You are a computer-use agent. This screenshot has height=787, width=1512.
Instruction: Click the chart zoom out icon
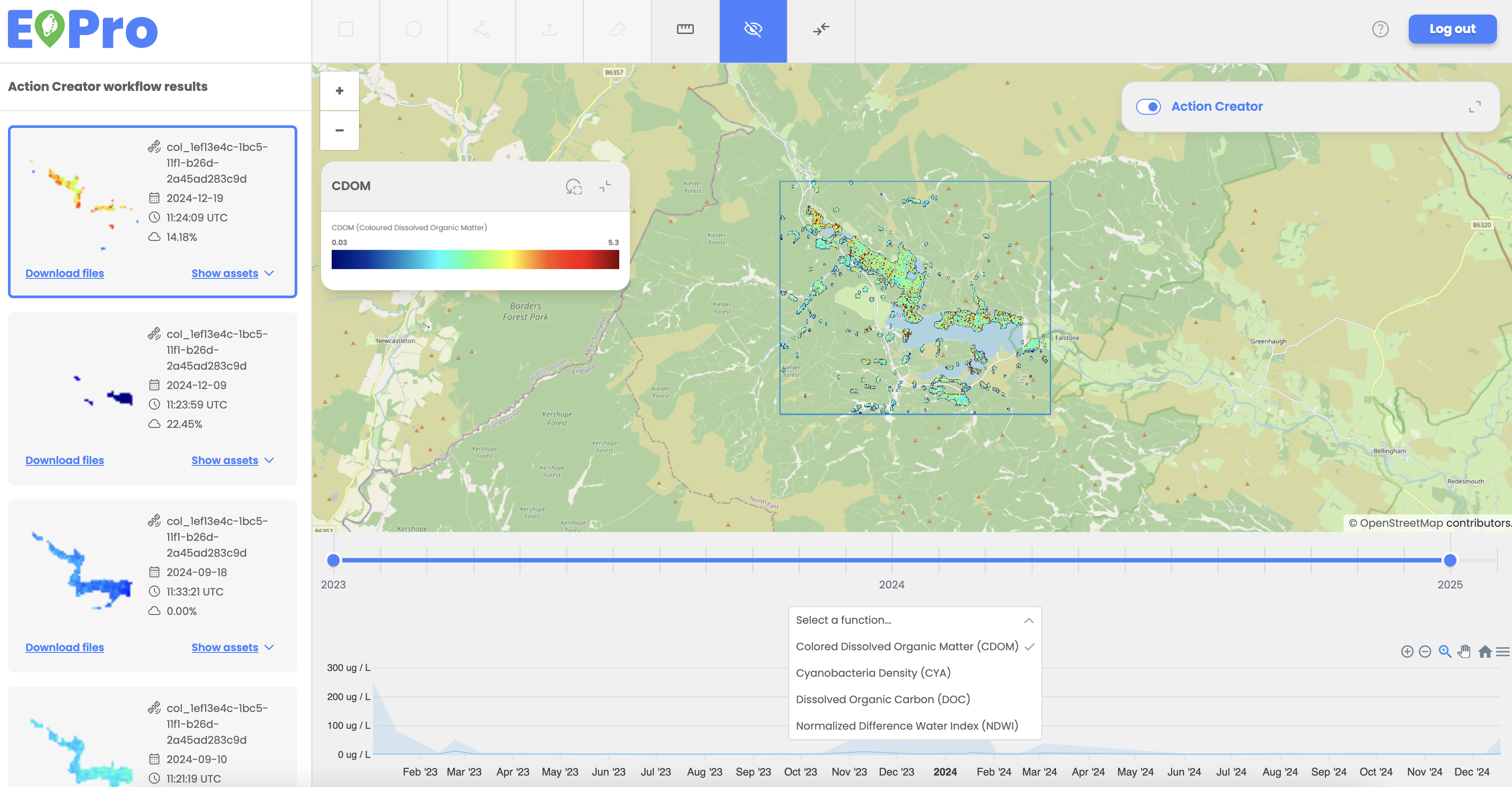click(1425, 652)
